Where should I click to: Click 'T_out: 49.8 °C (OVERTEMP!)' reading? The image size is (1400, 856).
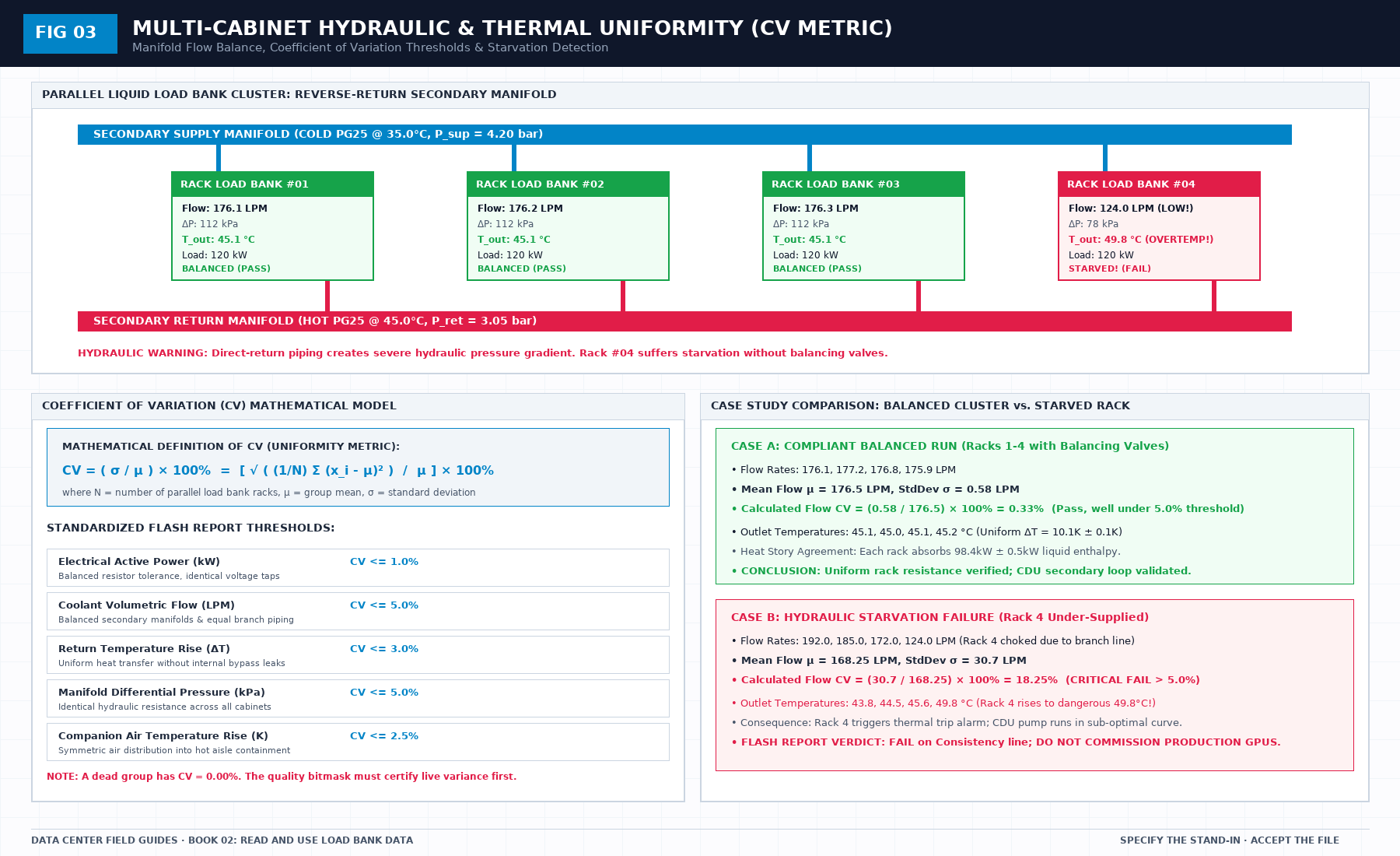(x=1141, y=240)
